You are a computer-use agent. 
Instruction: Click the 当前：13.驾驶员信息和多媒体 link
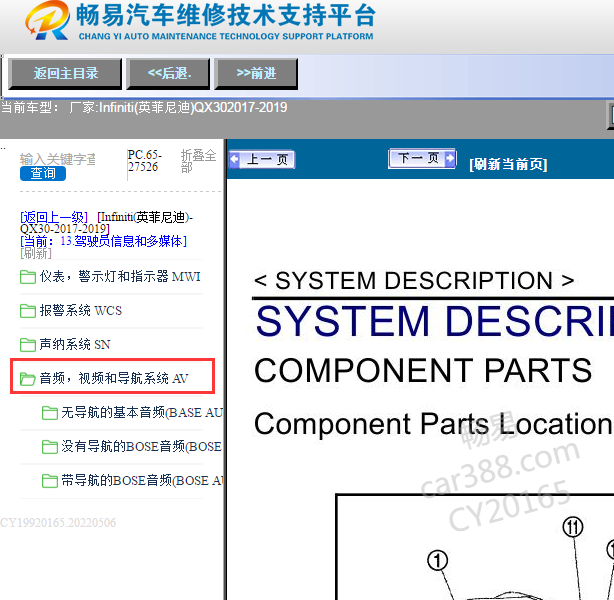[103, 241]
